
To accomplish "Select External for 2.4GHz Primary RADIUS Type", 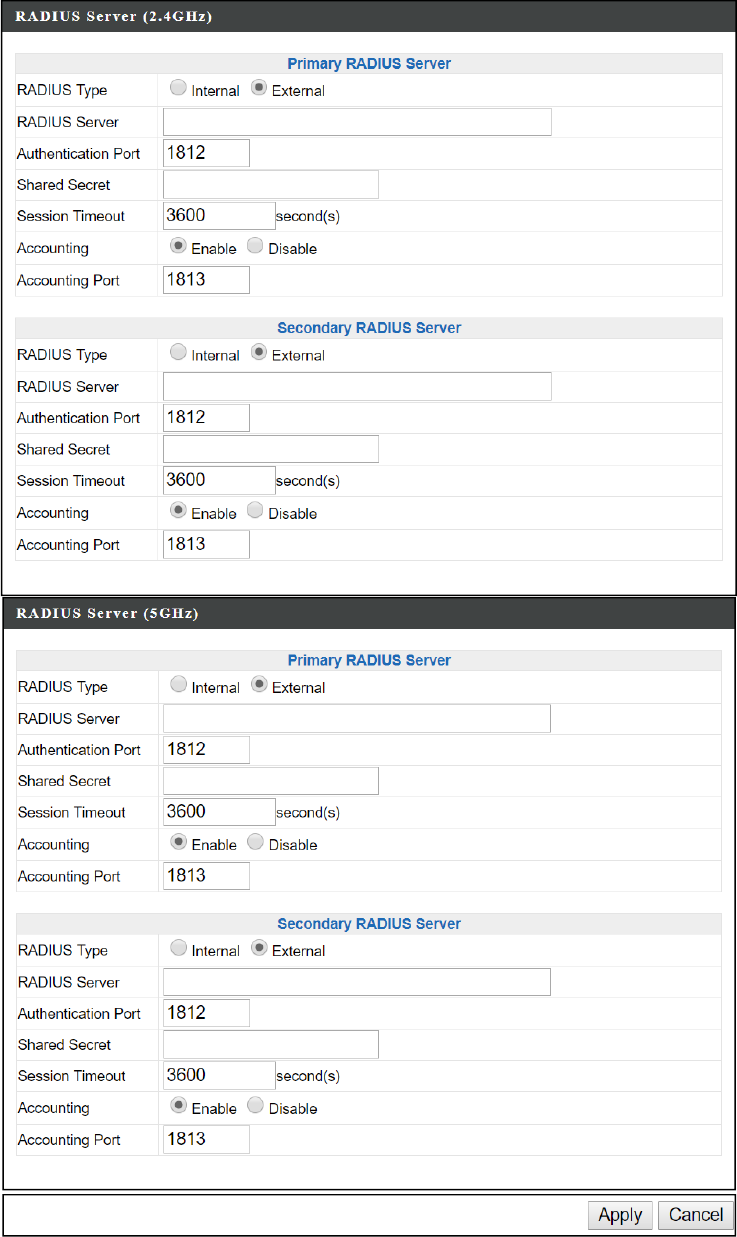I will point(259,89).
